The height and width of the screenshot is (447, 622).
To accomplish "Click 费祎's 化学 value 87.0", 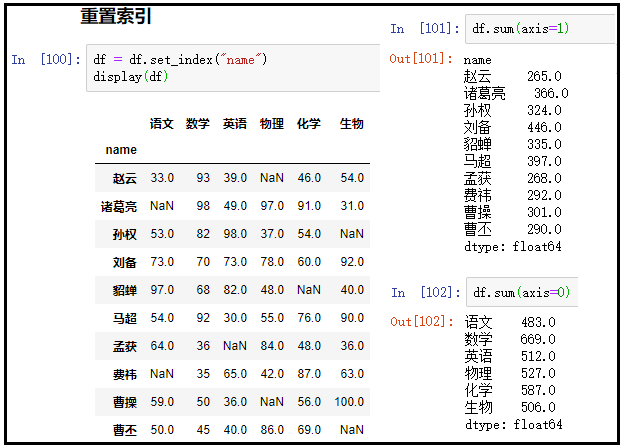I will click(309, 374).
